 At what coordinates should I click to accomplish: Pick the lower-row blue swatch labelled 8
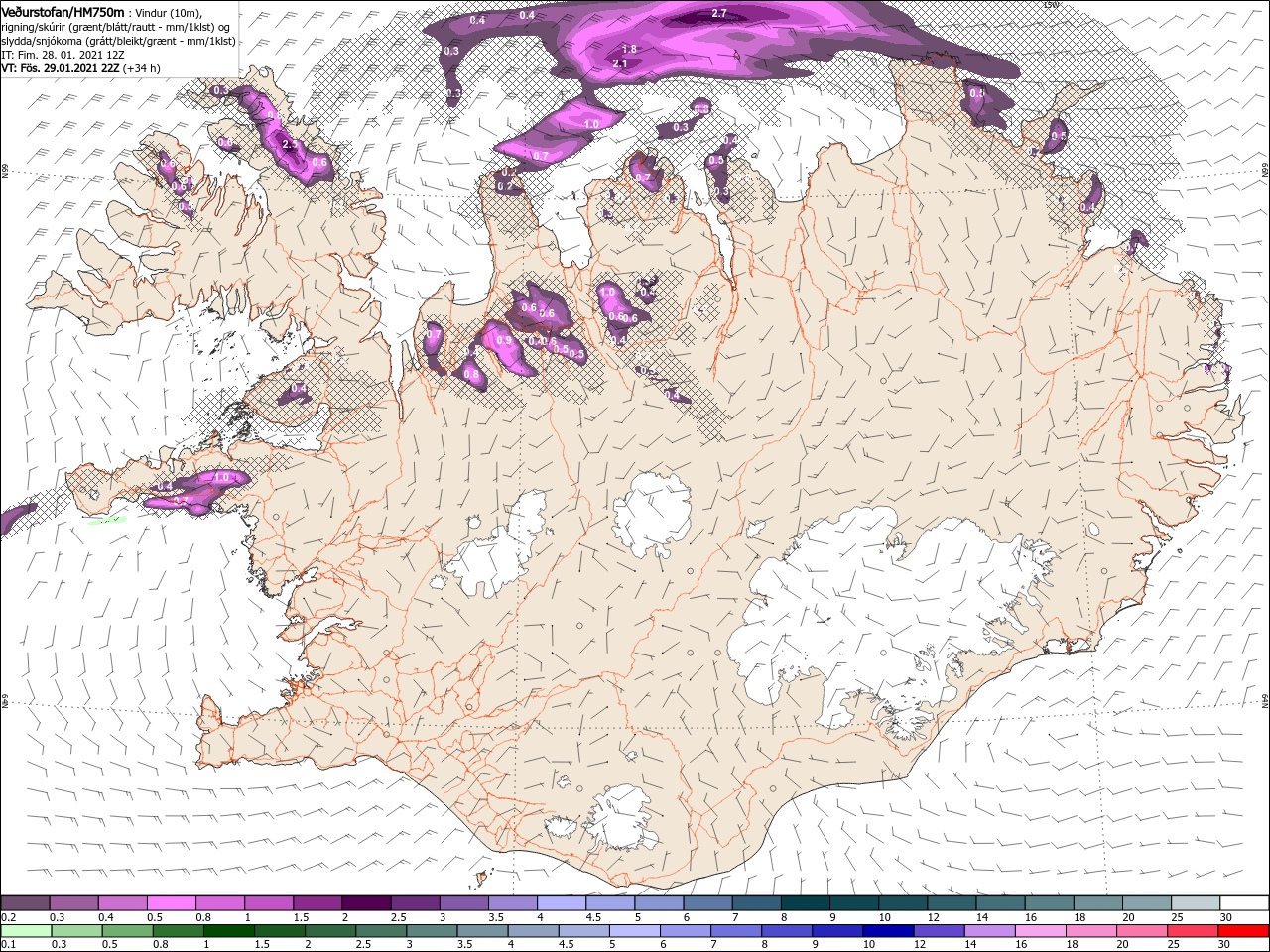[787, 931]
